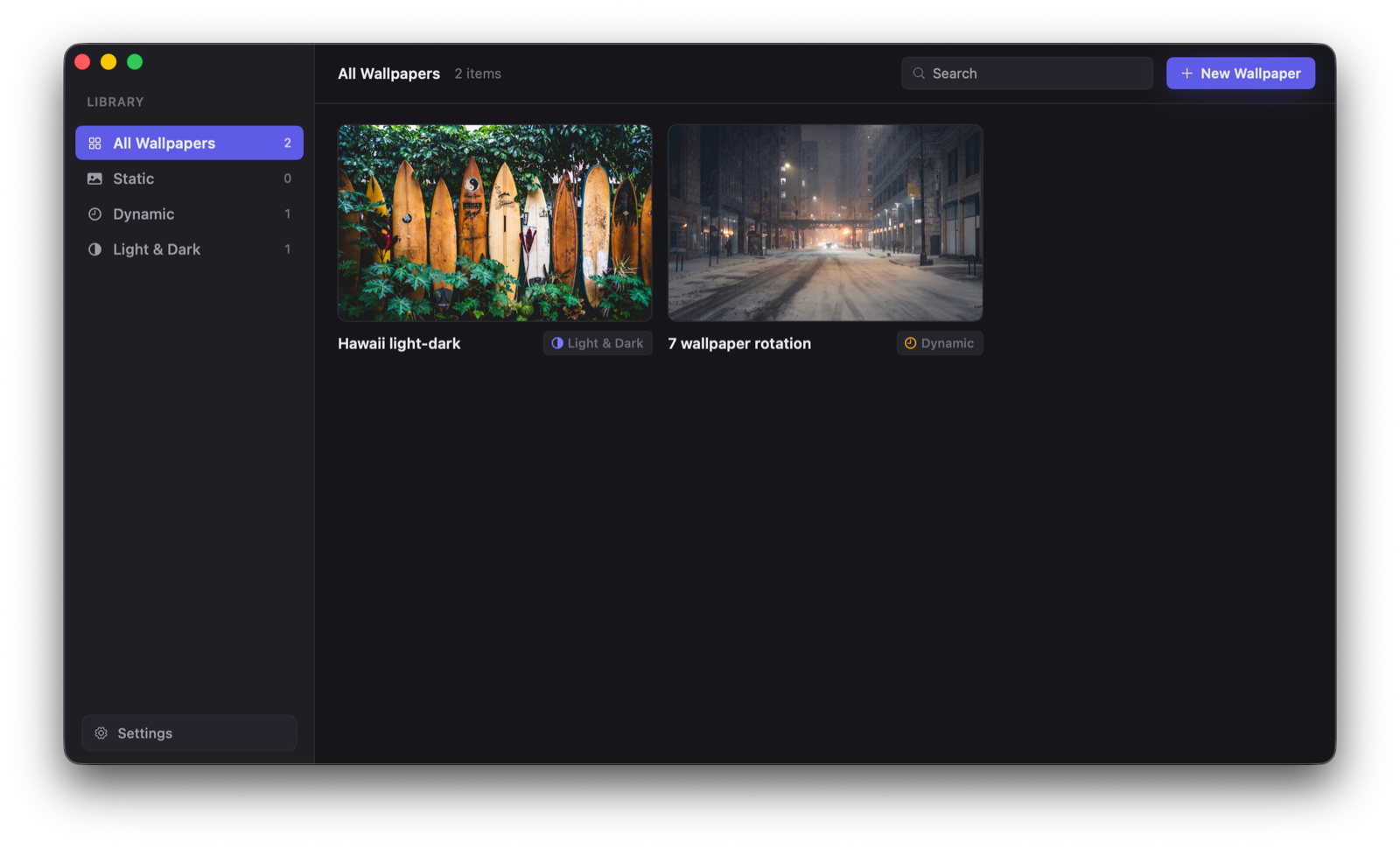Create a New Wallpaper

(1240, 74)
